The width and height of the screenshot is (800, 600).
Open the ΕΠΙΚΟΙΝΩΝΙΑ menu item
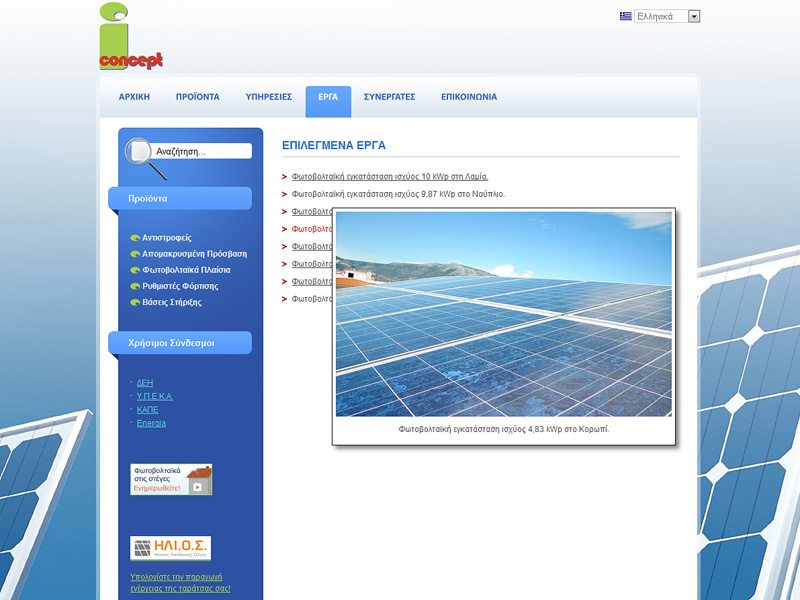469,97
